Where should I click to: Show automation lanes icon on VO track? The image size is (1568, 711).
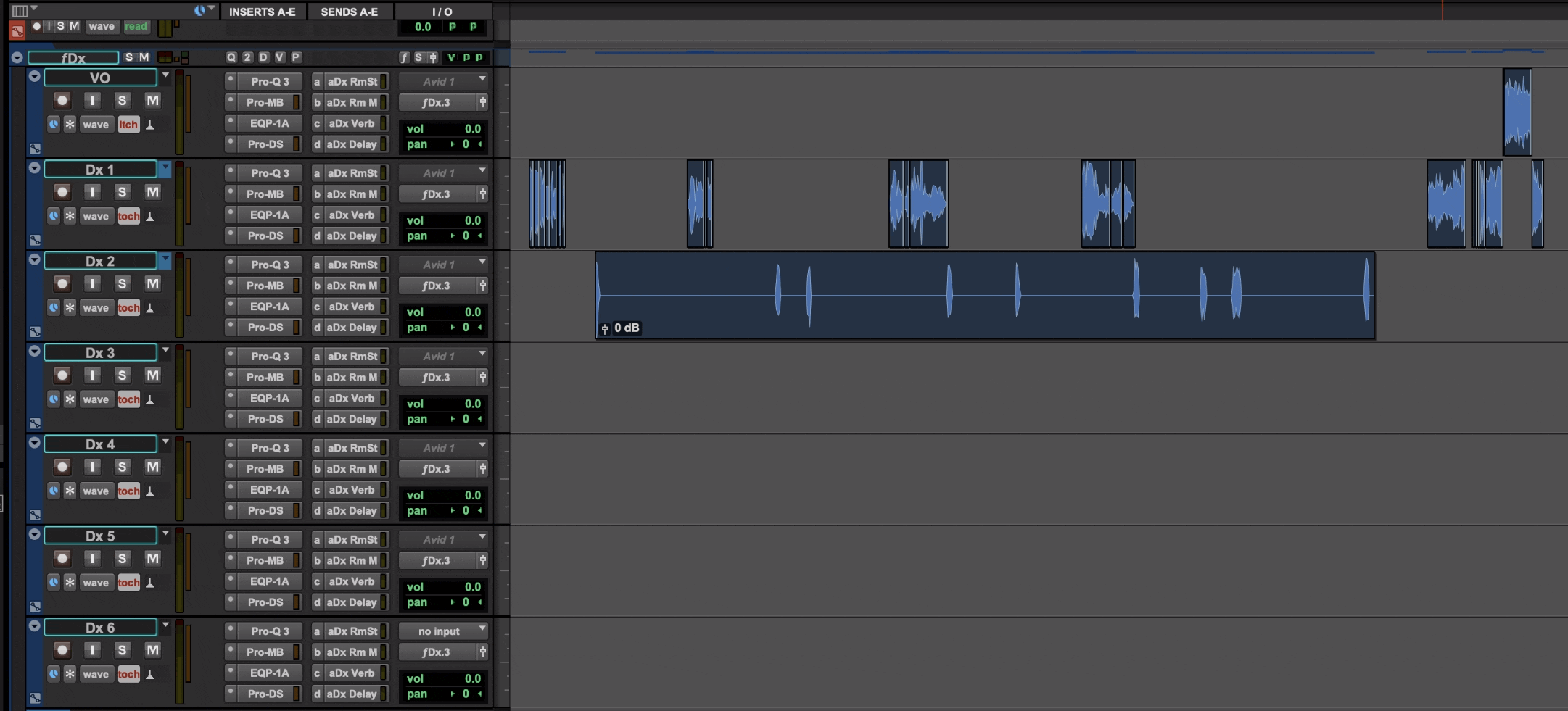[35, 148]
